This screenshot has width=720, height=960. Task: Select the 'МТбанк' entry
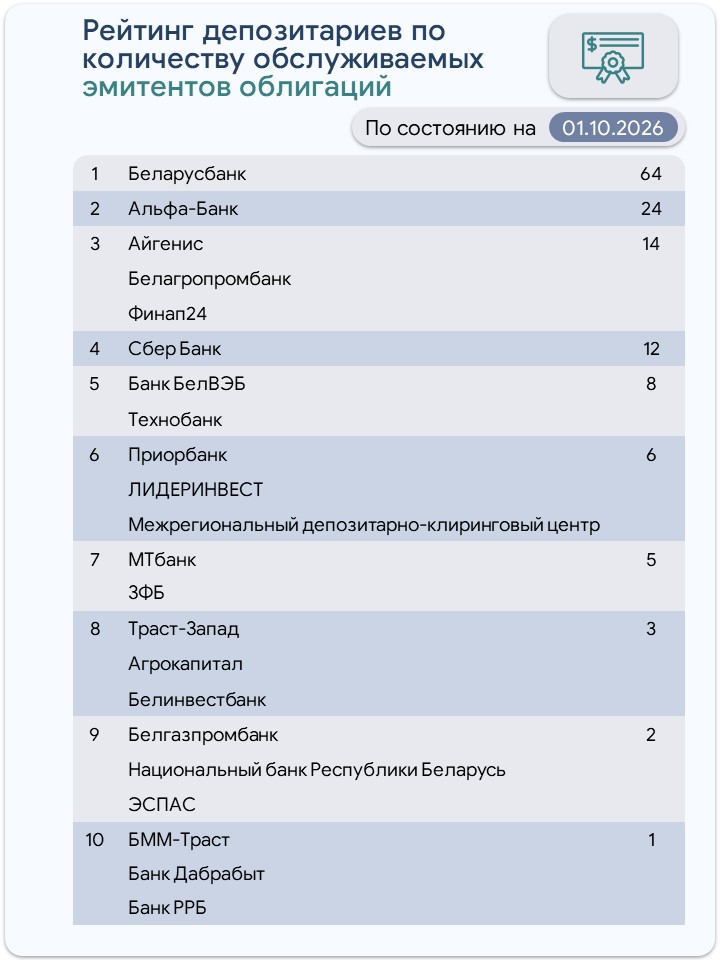(162, 560)
